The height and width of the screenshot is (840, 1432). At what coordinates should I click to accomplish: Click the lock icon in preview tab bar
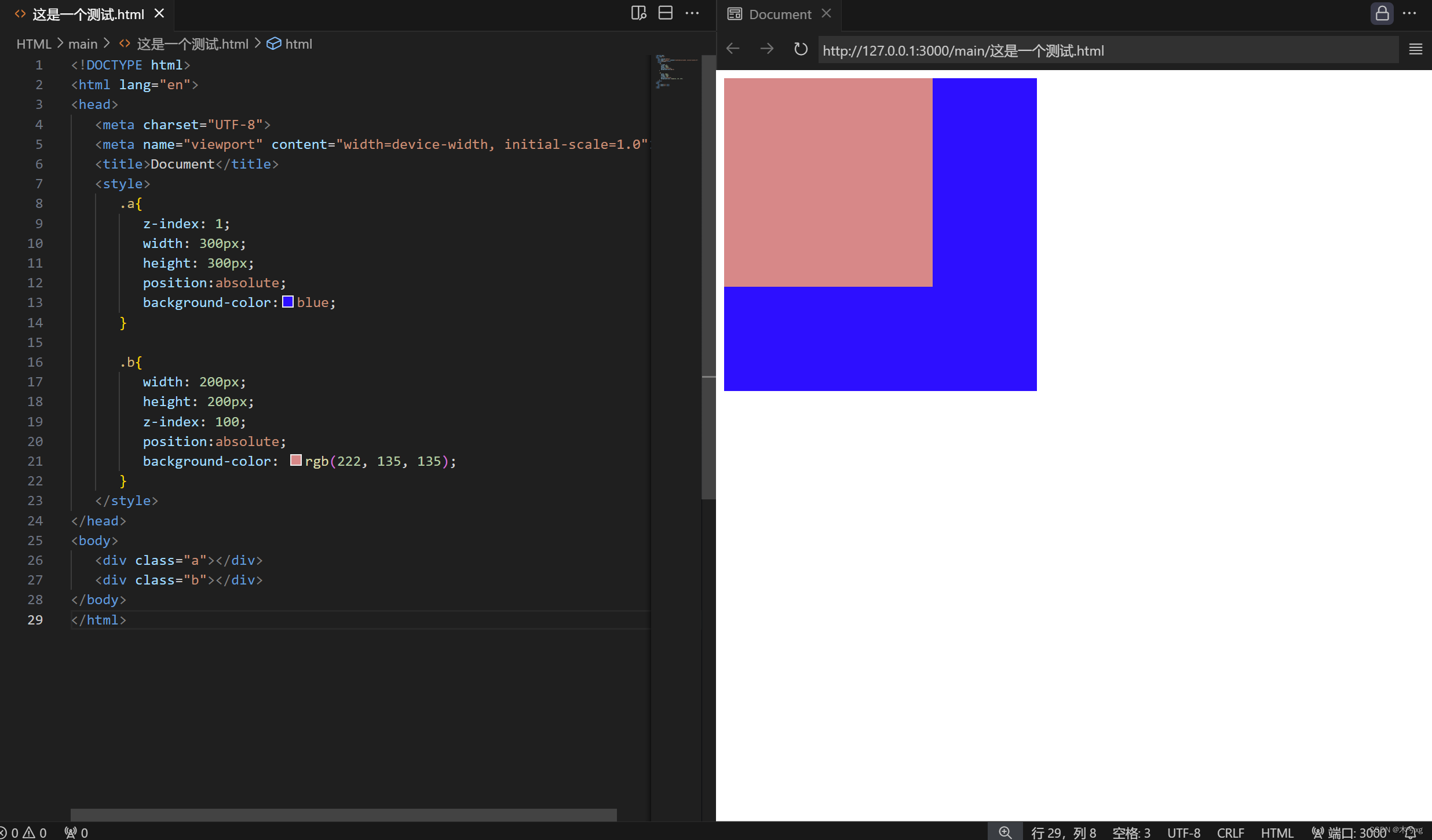(x=1382, y=13)
